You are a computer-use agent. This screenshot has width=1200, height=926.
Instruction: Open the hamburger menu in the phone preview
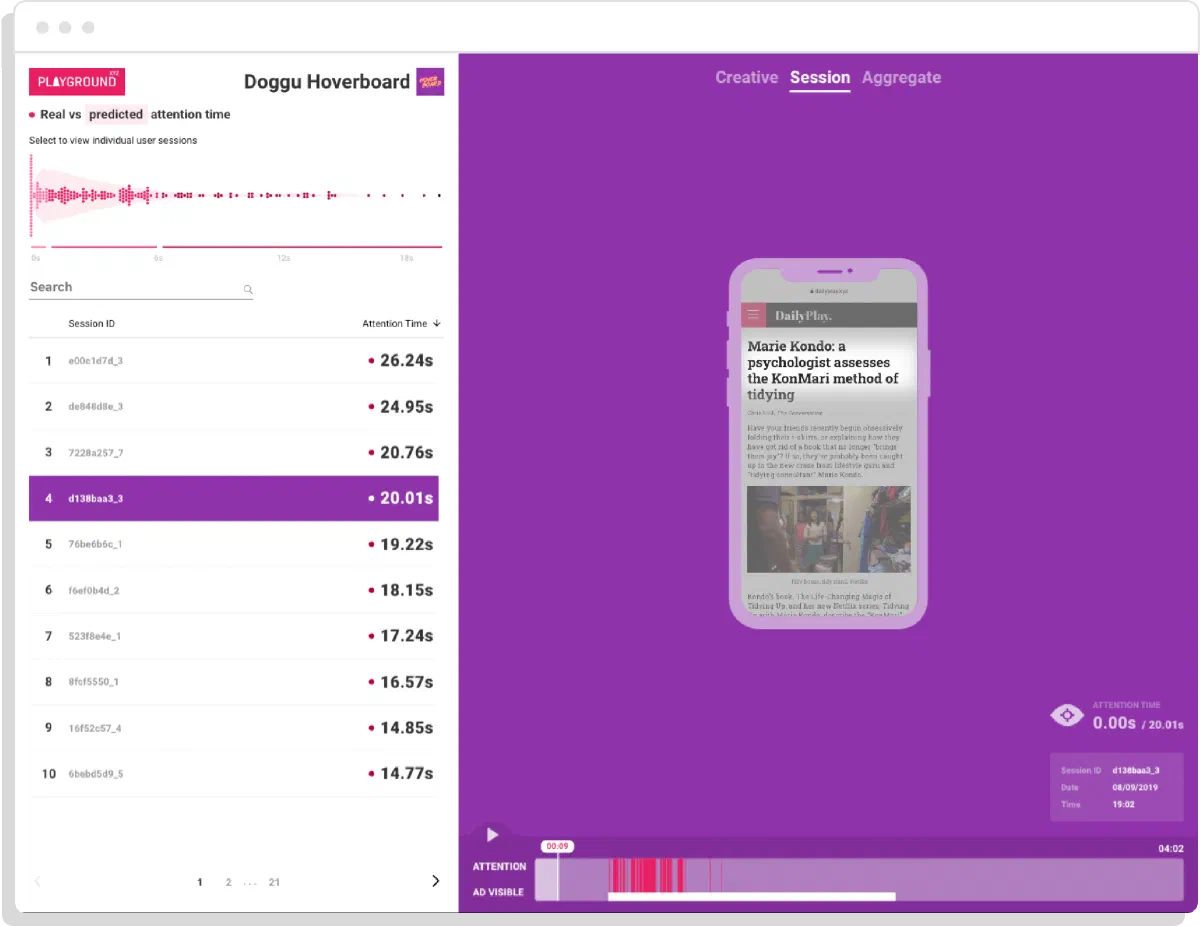pyautogui.click(x=753, y=315)
